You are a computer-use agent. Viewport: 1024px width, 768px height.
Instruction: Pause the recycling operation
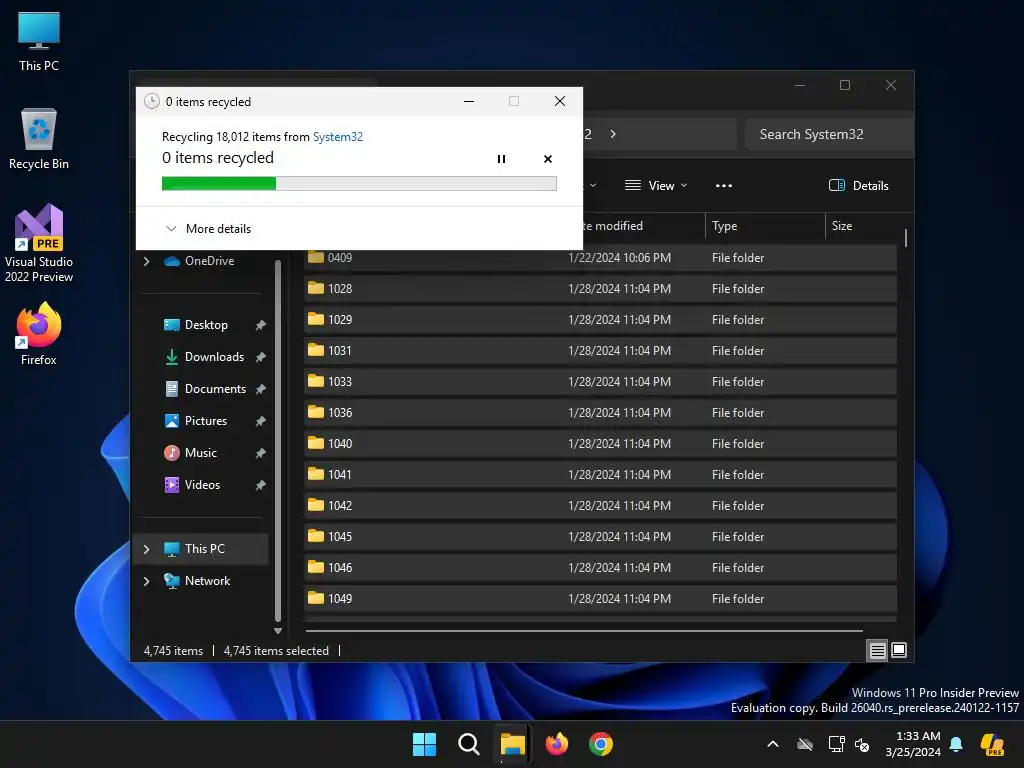coord(501,159)
